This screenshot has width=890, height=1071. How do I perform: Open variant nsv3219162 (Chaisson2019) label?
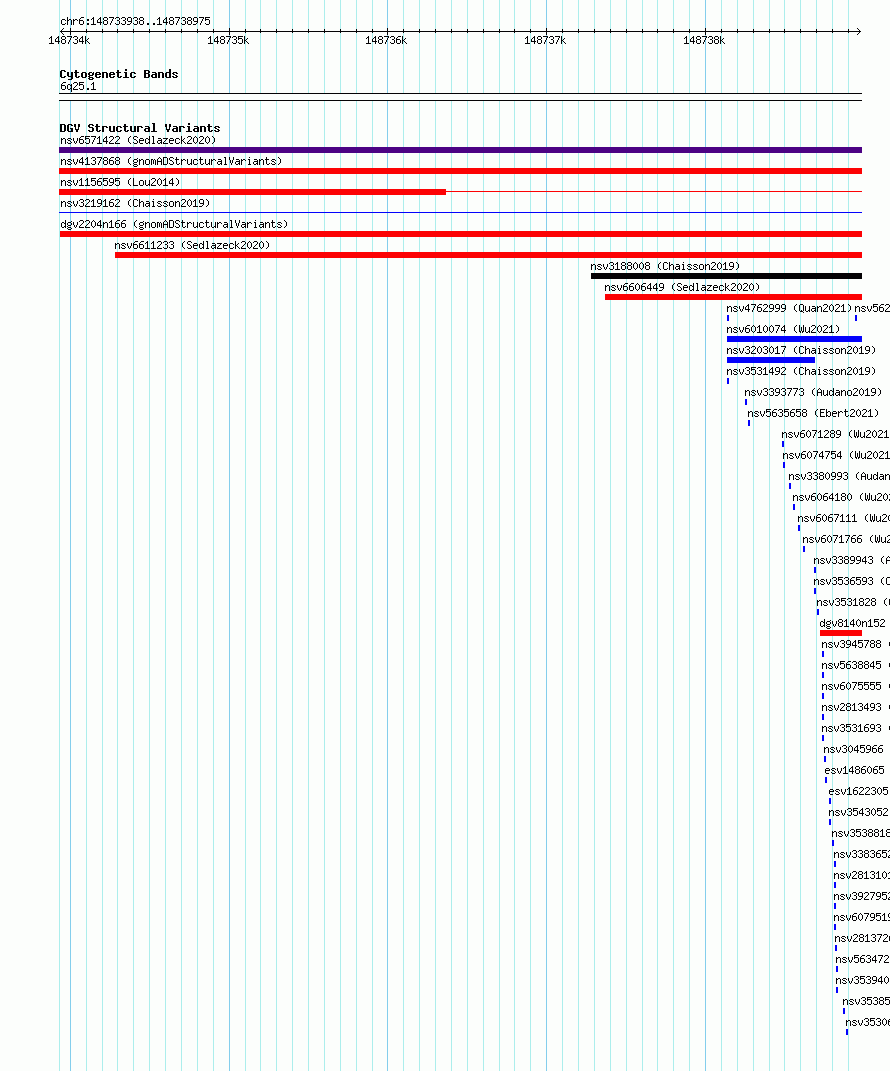(135, 204)
